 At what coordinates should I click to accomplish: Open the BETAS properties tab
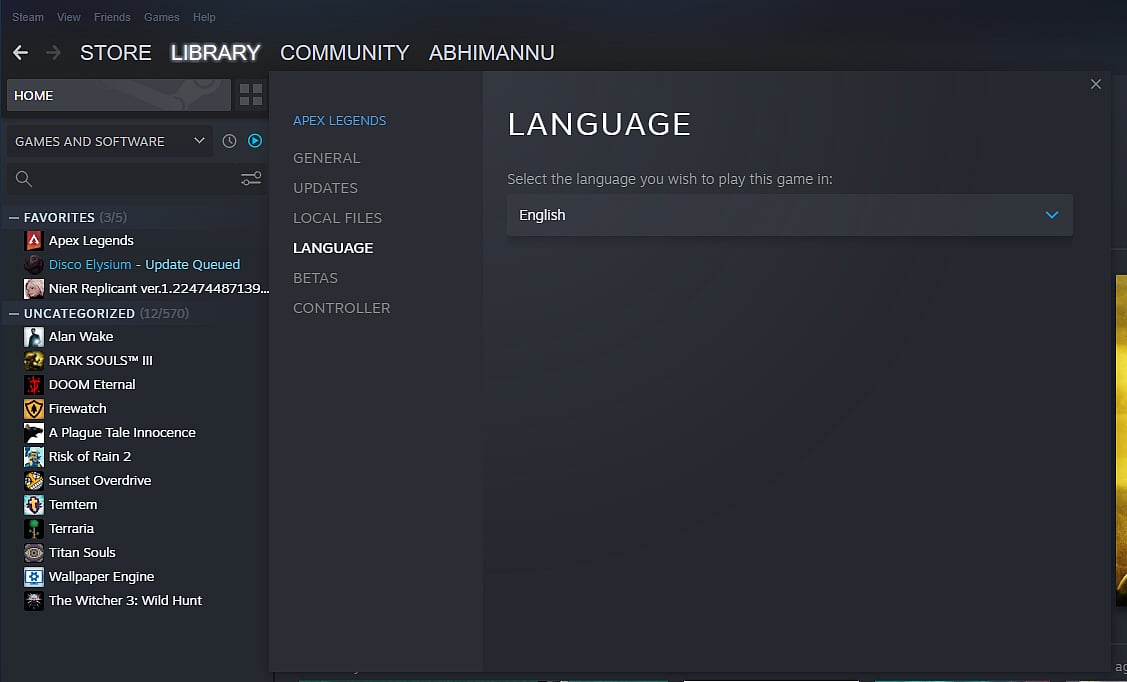tap(315, 278)
